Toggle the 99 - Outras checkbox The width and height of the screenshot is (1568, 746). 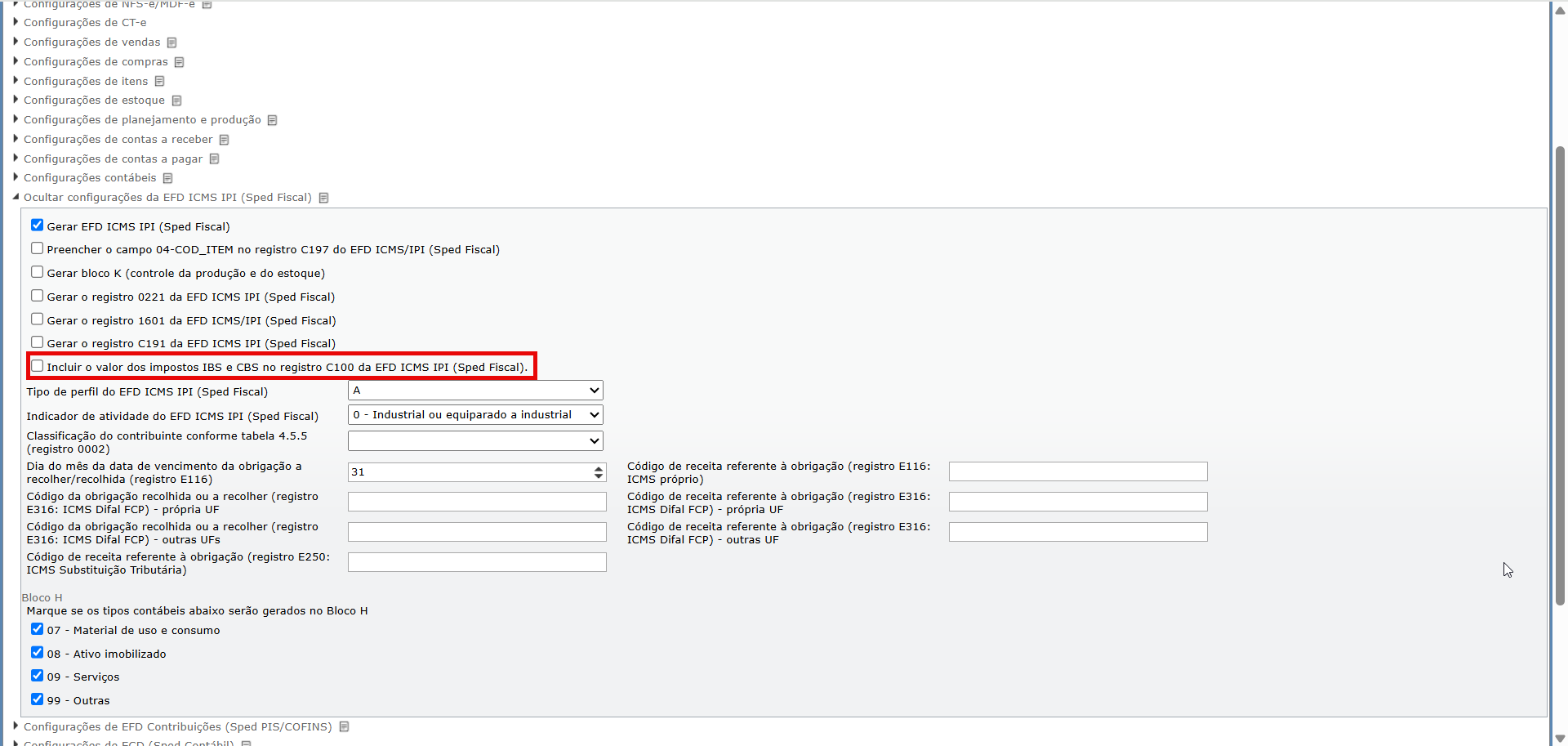point(37,699)
